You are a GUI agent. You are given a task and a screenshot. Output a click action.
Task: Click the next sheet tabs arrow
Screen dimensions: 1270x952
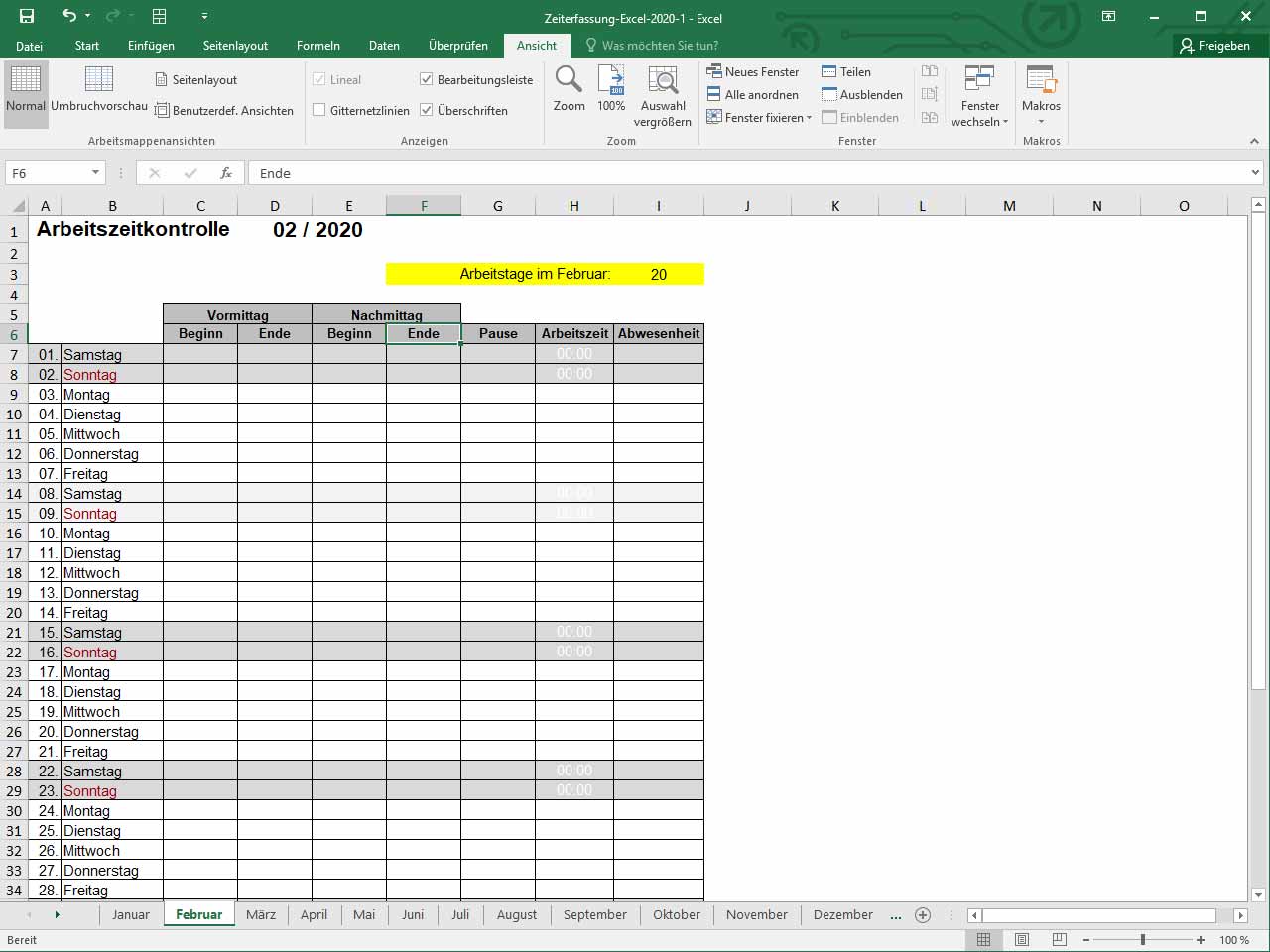coord(57,914)
